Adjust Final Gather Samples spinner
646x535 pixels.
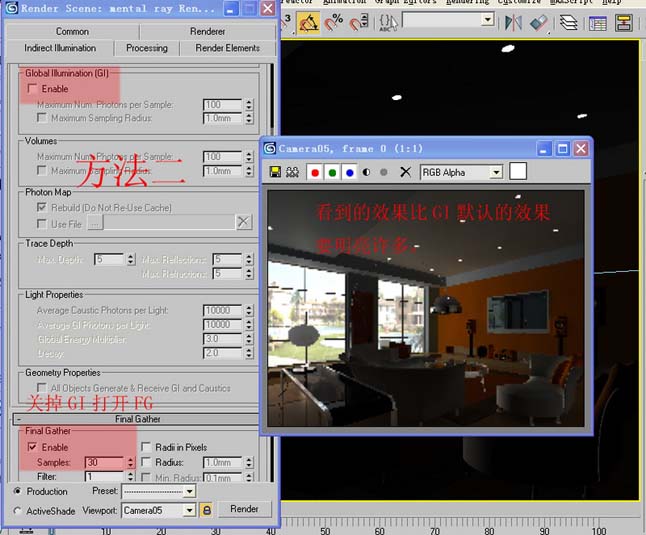[x=130, y=462]
